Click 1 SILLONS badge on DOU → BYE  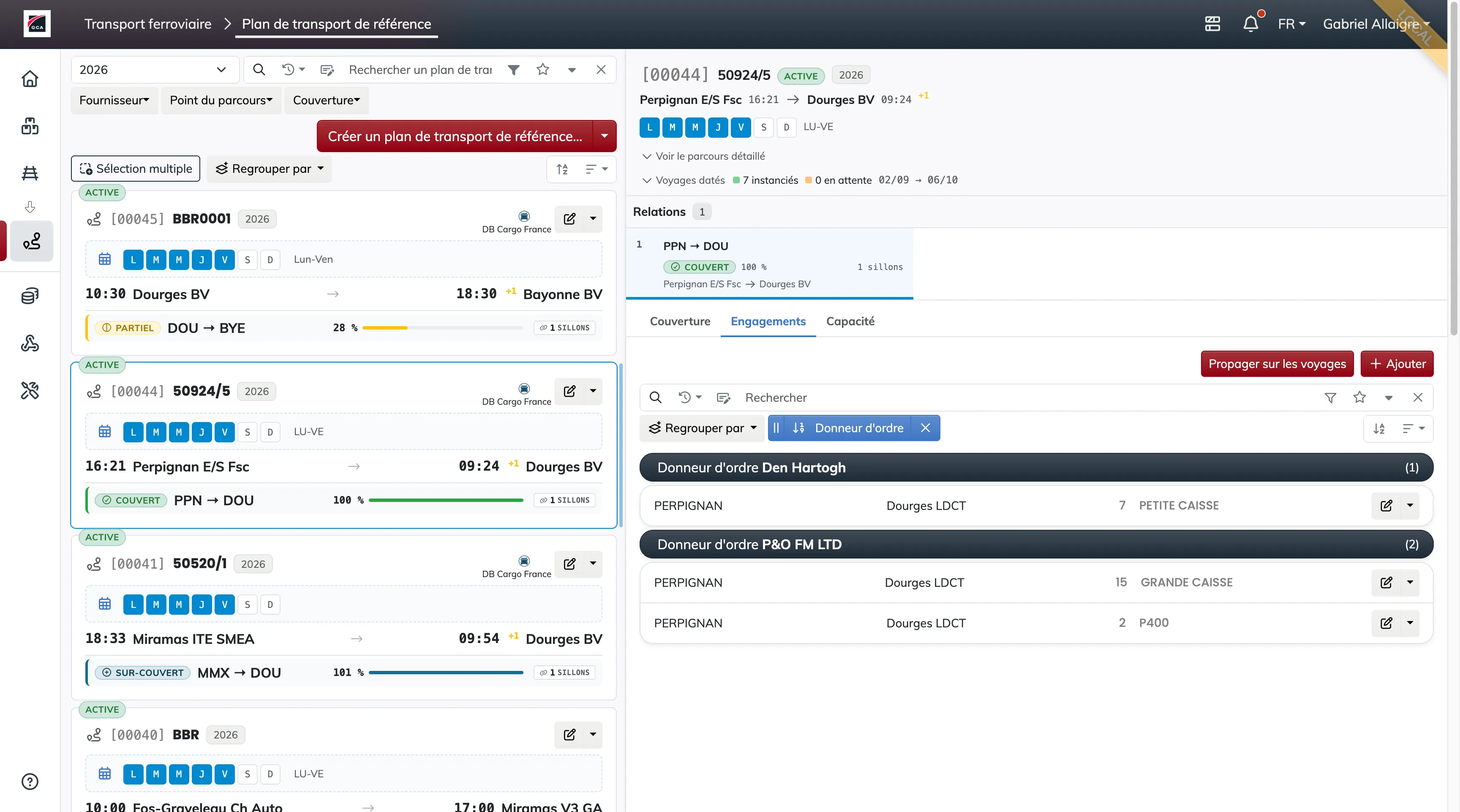click(x=564, y=328)
